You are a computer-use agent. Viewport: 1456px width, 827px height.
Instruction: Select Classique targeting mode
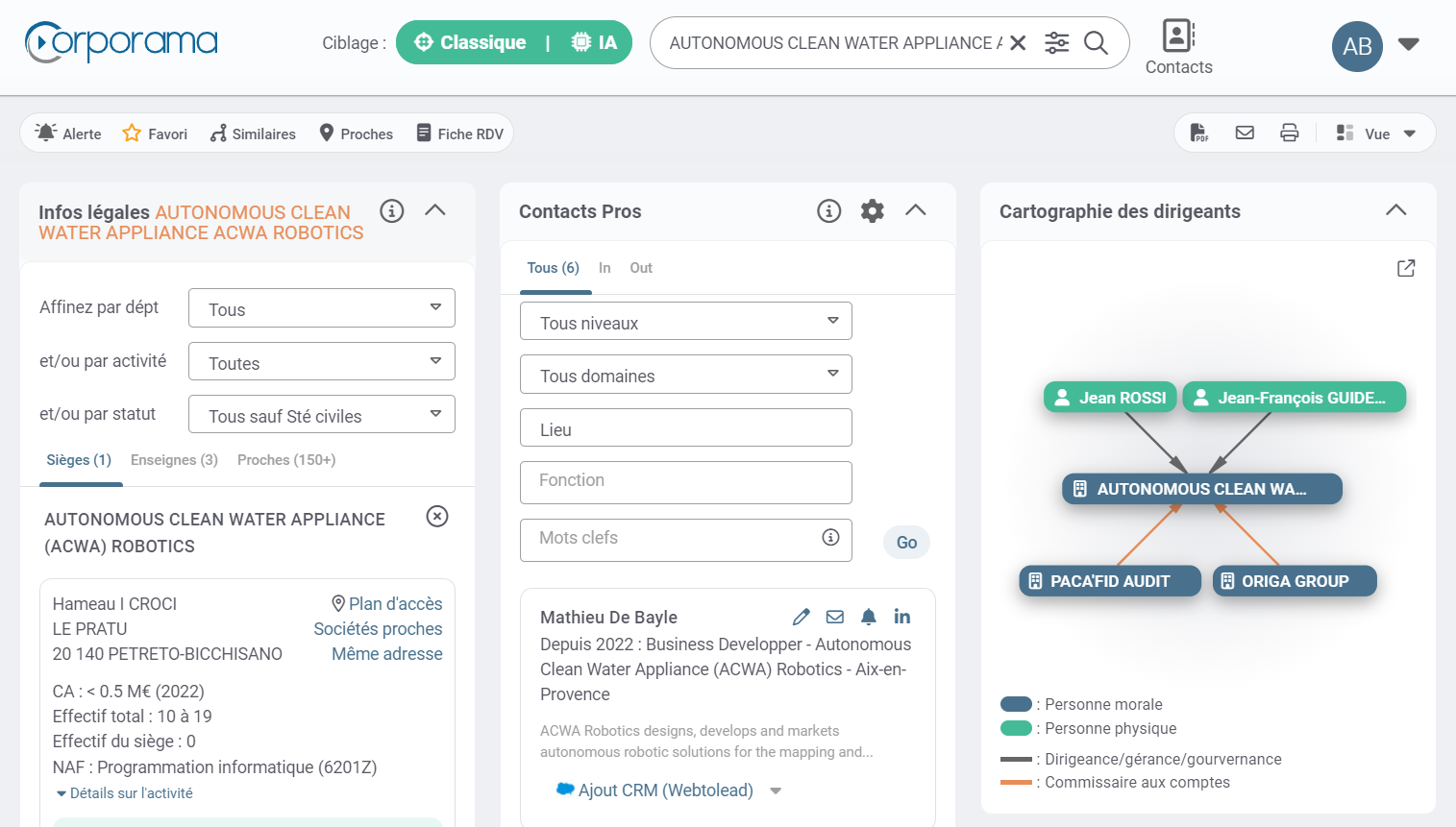[x=471, y=43]
